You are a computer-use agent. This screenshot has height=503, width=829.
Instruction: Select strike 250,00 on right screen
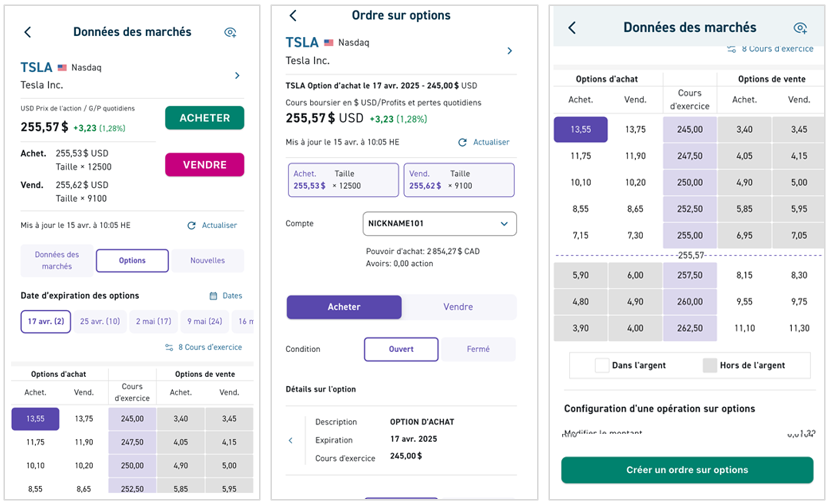[690, 182]
